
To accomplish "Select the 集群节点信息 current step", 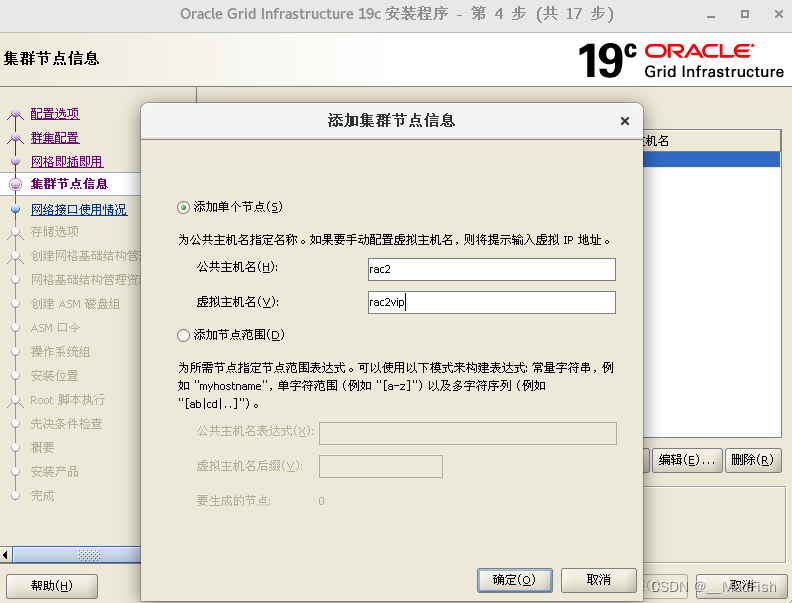I will pos(69,184).
